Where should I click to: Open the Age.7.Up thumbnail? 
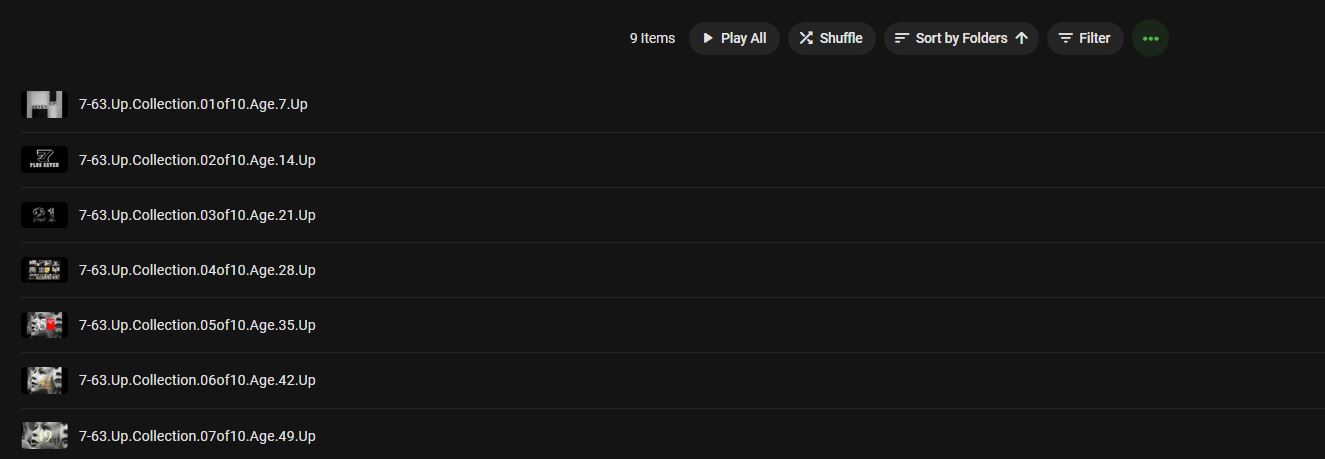[x=44, y=105]
